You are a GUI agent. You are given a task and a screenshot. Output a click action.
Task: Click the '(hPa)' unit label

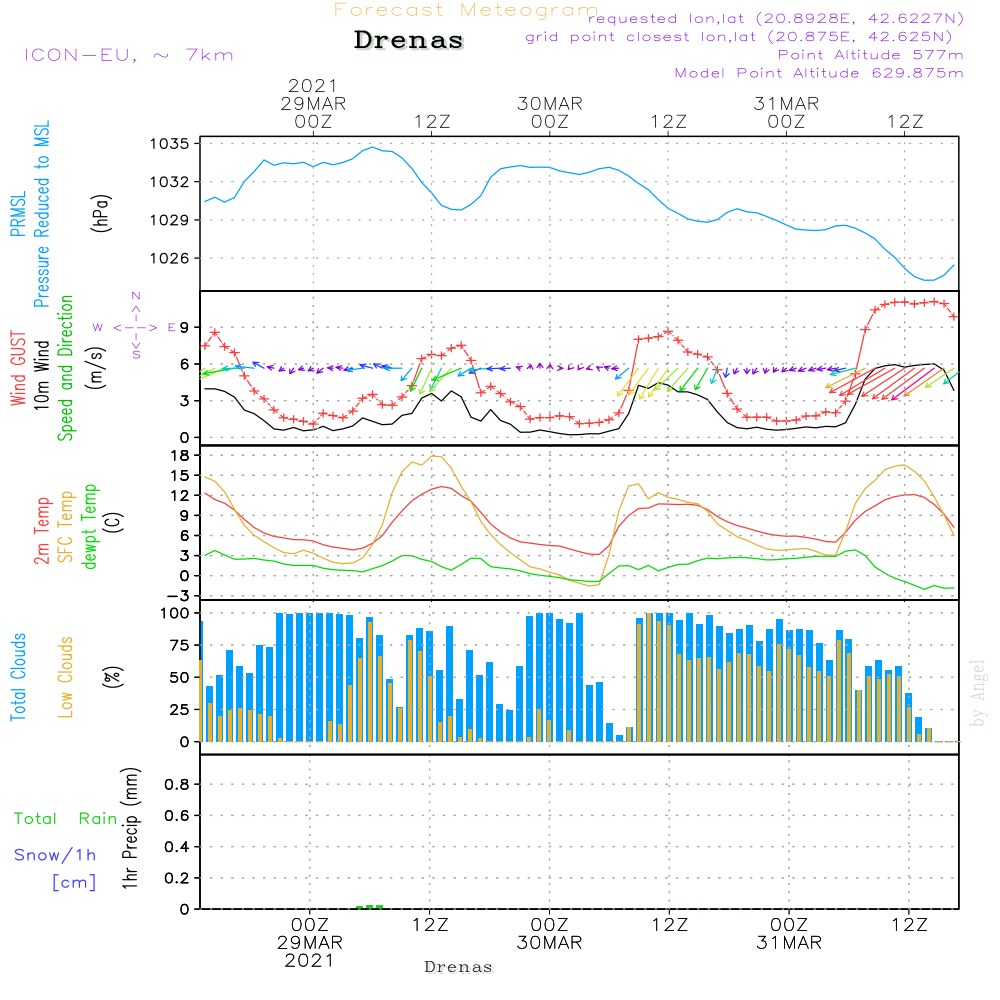(x=101, y=214)
